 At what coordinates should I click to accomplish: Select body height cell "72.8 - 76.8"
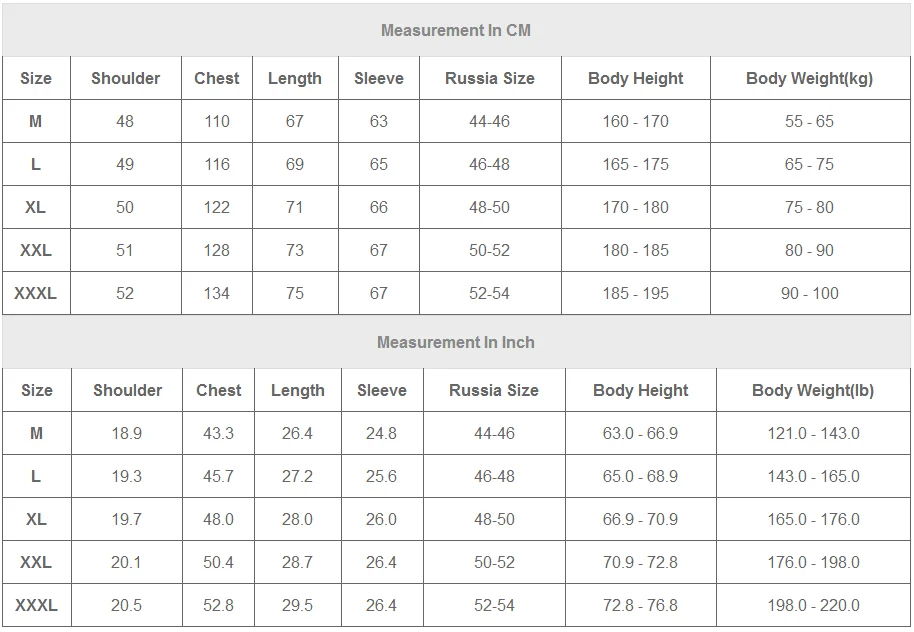click(640, 605)
